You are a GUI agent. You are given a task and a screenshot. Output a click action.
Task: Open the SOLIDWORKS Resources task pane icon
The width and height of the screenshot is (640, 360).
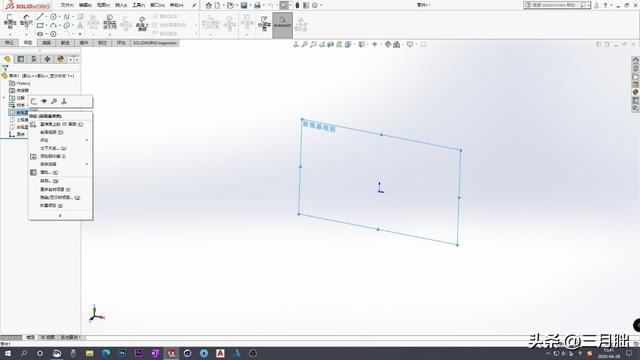click(x=636, y=60)
